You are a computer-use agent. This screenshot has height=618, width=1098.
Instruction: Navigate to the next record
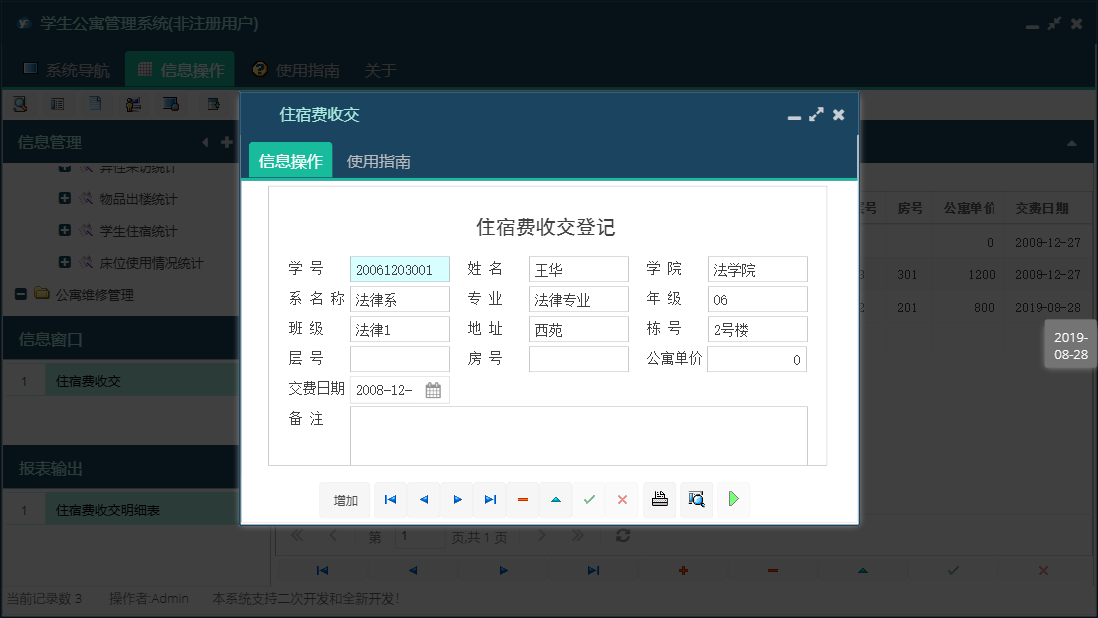pos(457,500)
